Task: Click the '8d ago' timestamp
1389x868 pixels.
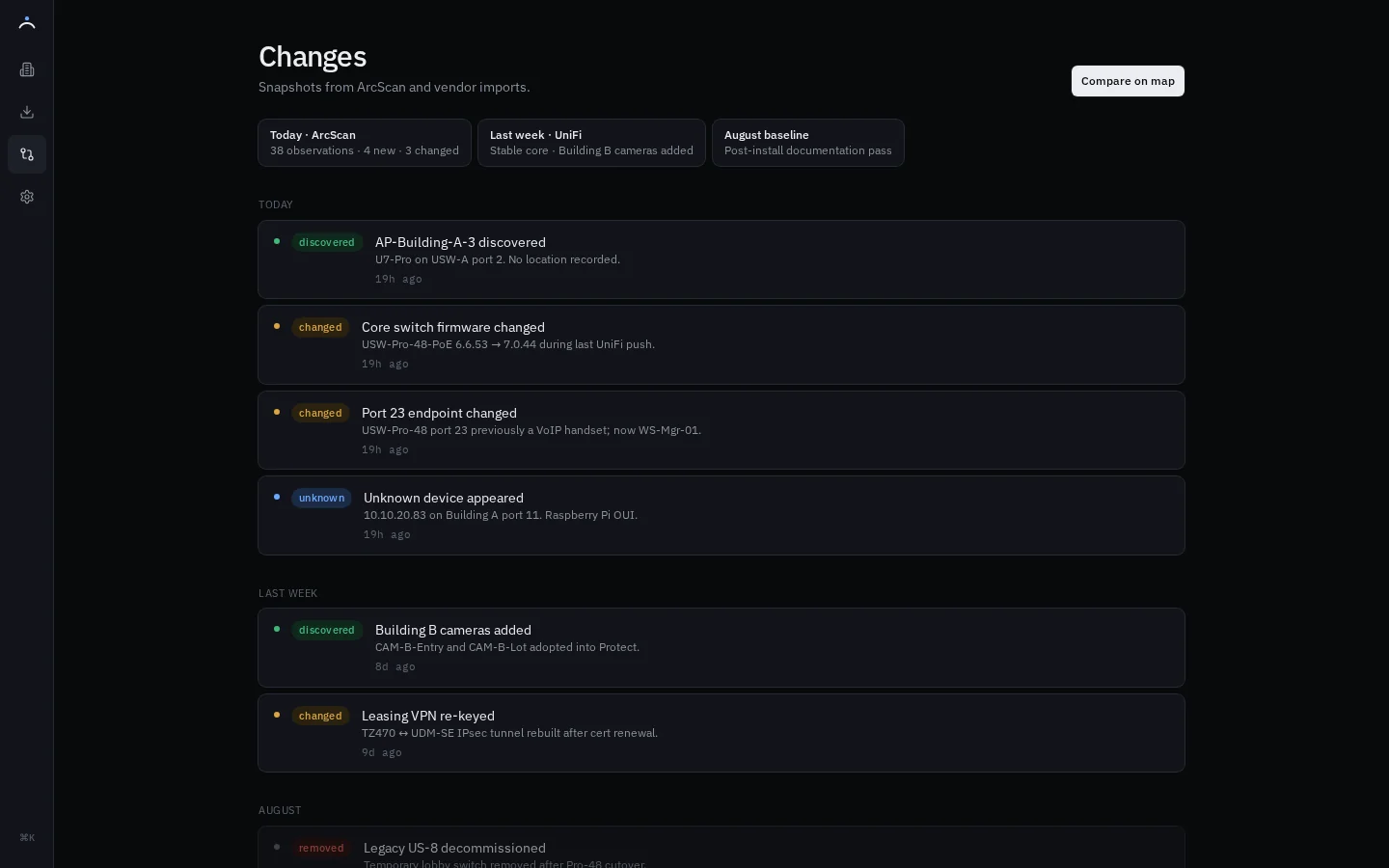Action: 395,666
